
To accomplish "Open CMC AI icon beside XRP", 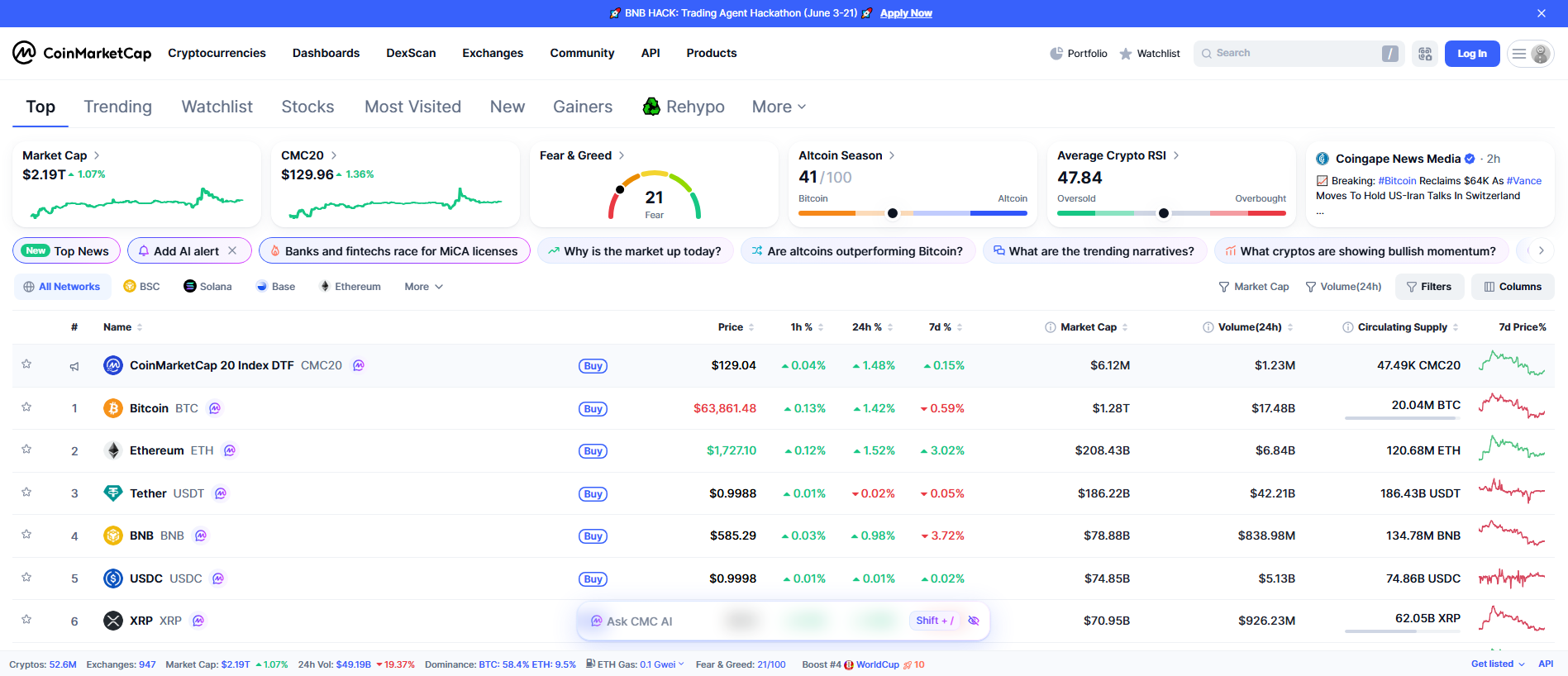I will click(x=198, y=621).
